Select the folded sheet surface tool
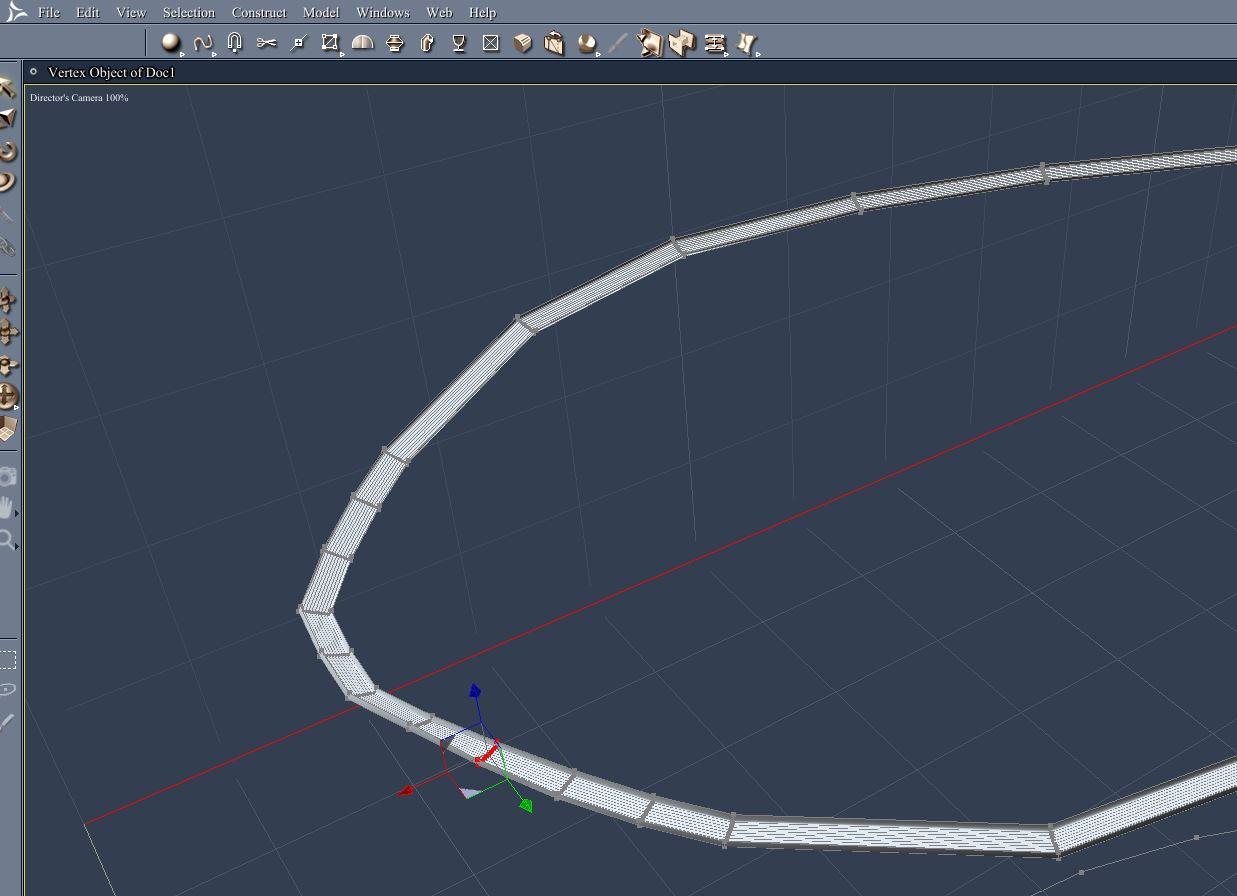This screenshot has width=1237, height=896. coord(650,43)
